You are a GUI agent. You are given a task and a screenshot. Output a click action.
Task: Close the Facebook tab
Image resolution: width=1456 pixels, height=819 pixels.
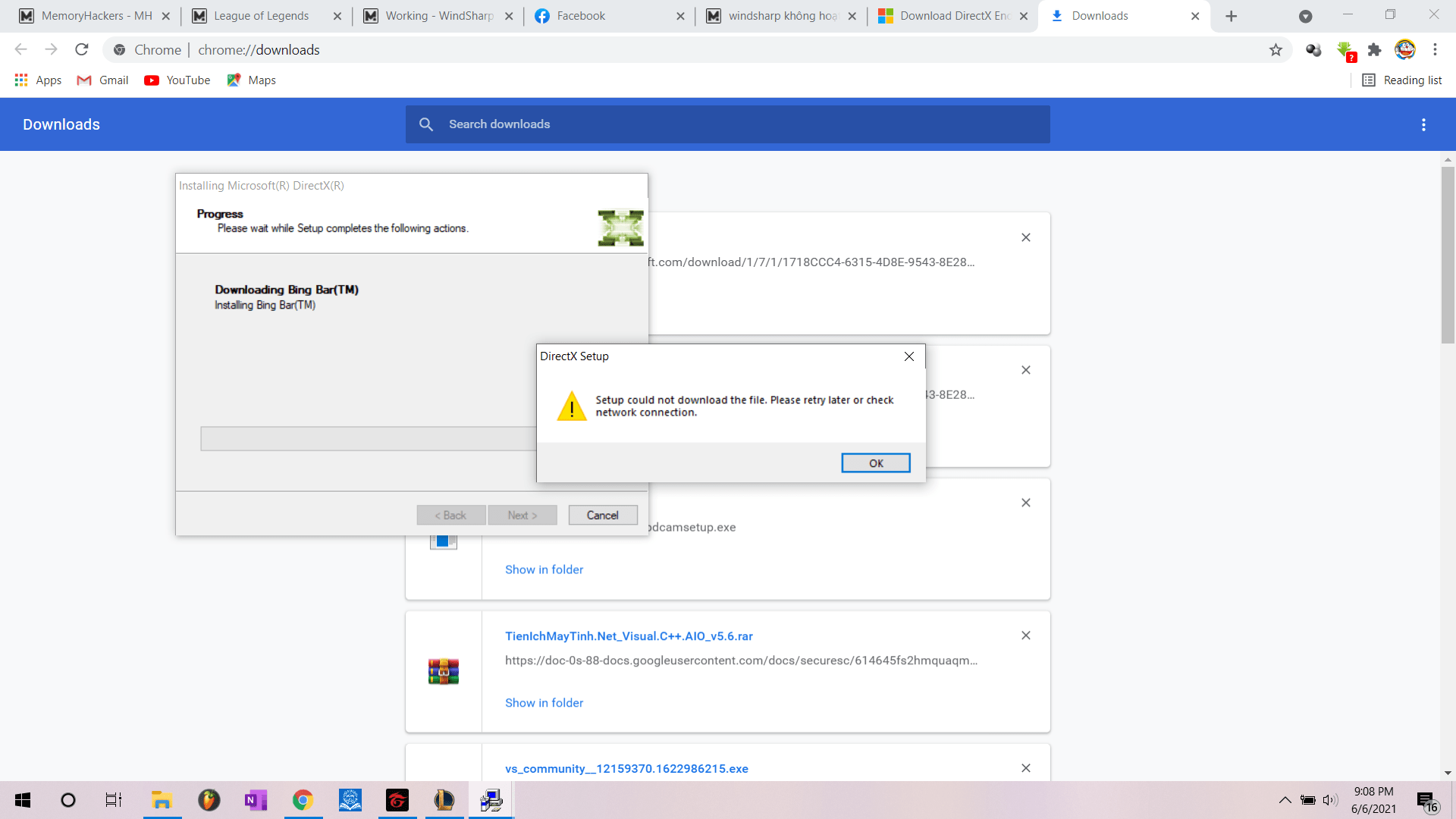click(x=680, y=16)
